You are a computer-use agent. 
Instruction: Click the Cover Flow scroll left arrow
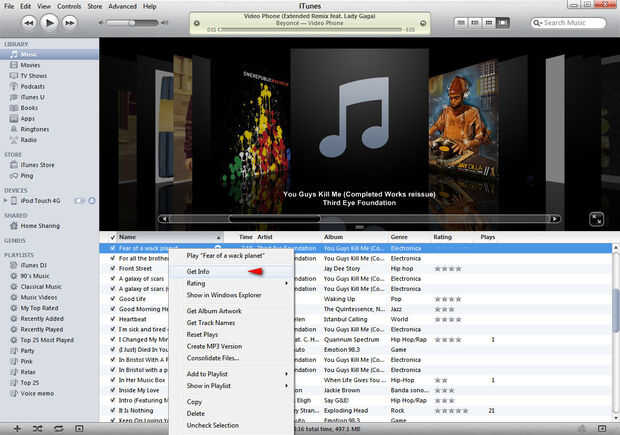pyautogui.click(x=164, y=219)
